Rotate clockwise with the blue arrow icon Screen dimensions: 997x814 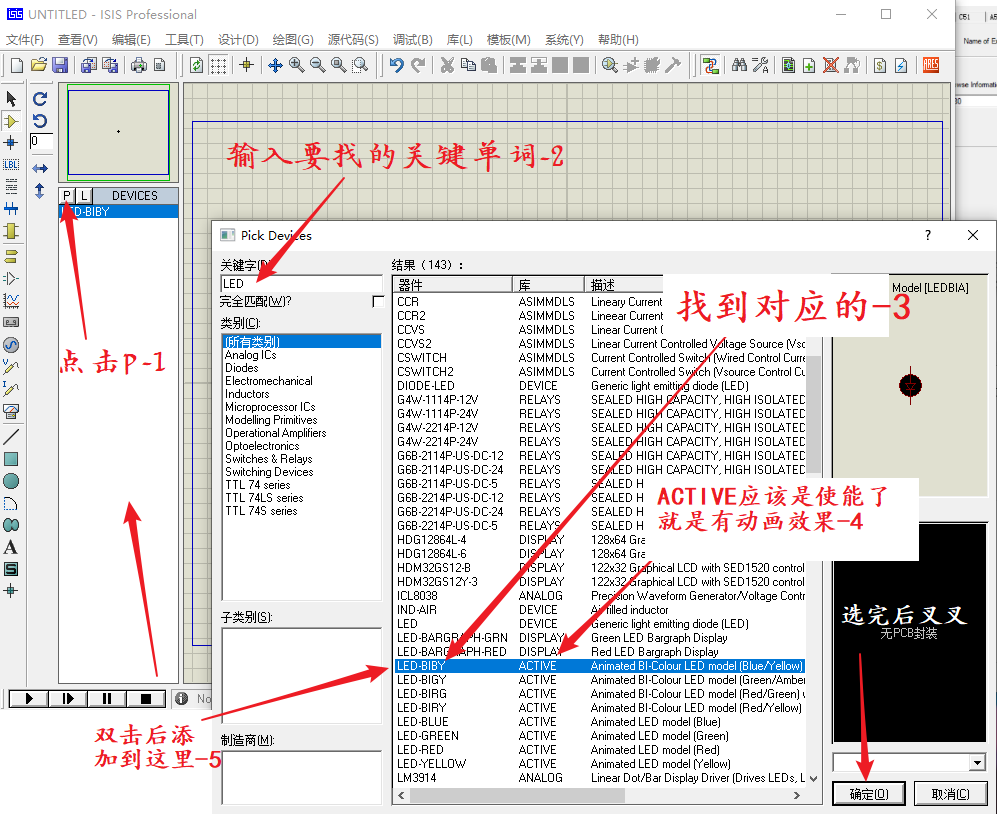(x=40, y=99)
